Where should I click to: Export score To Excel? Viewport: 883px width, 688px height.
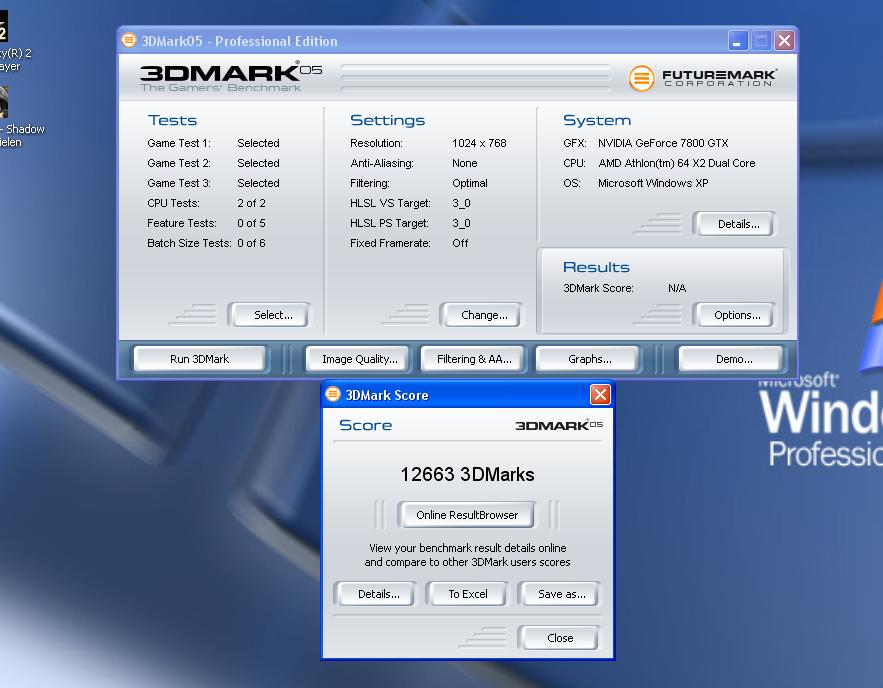coord(467,594)
